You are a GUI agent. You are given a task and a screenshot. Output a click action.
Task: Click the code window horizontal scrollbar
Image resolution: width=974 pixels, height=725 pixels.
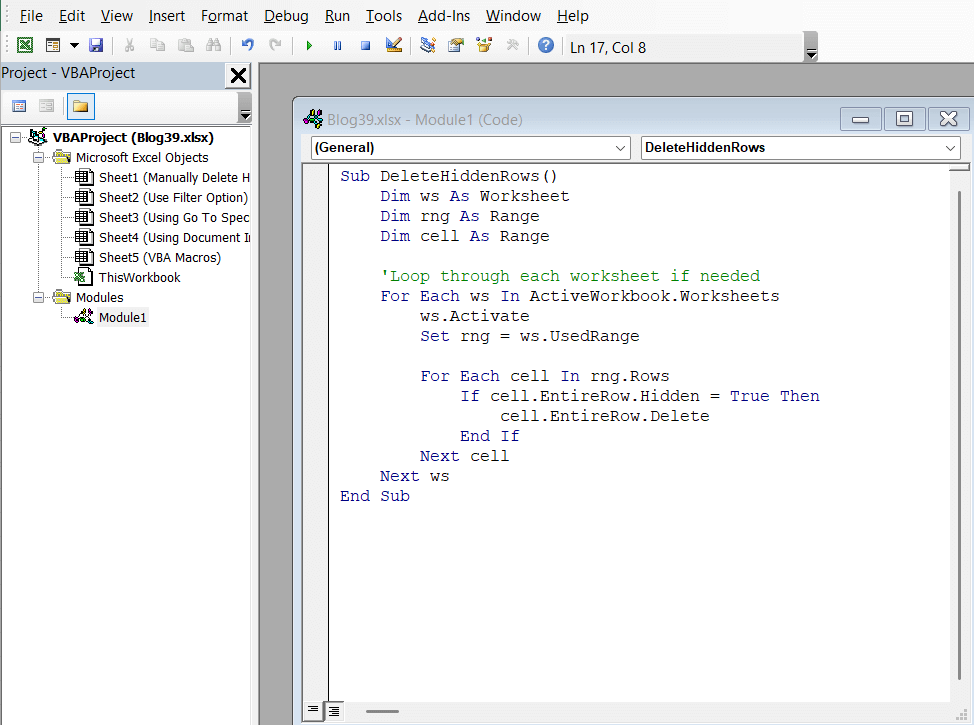pos(383,711)
